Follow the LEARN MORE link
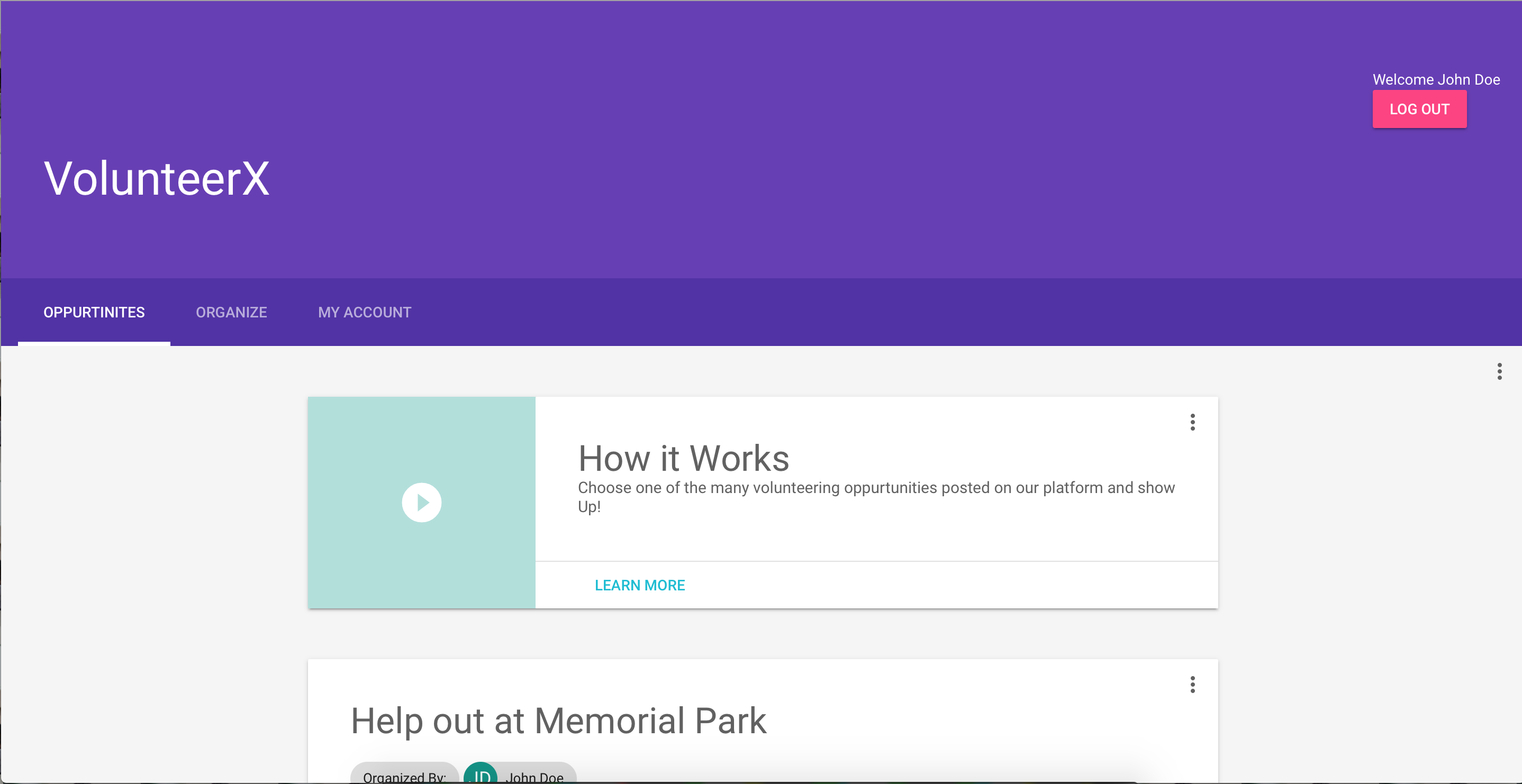1522x784 pixels. tap(639, 585)
